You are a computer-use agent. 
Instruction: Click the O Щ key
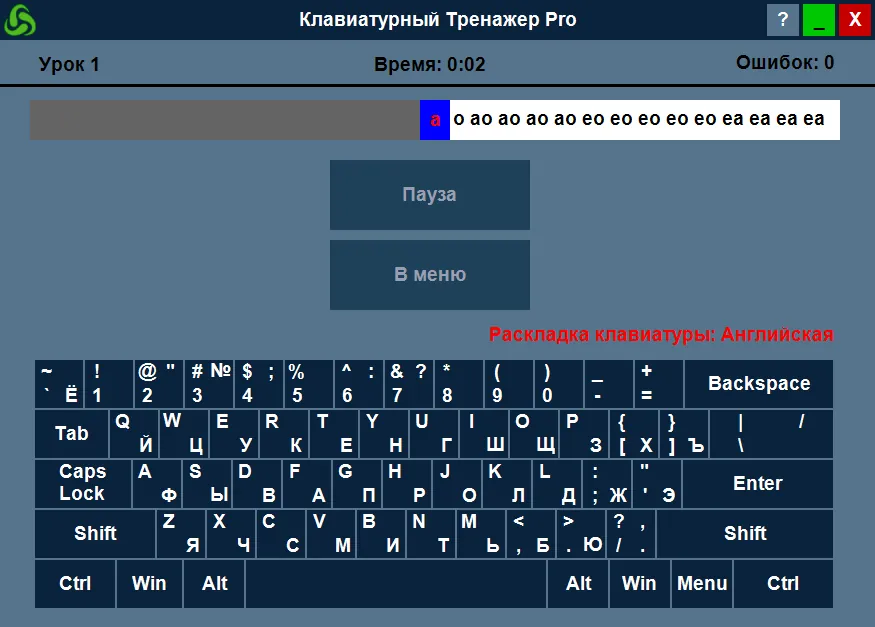(x=533, y=433)
